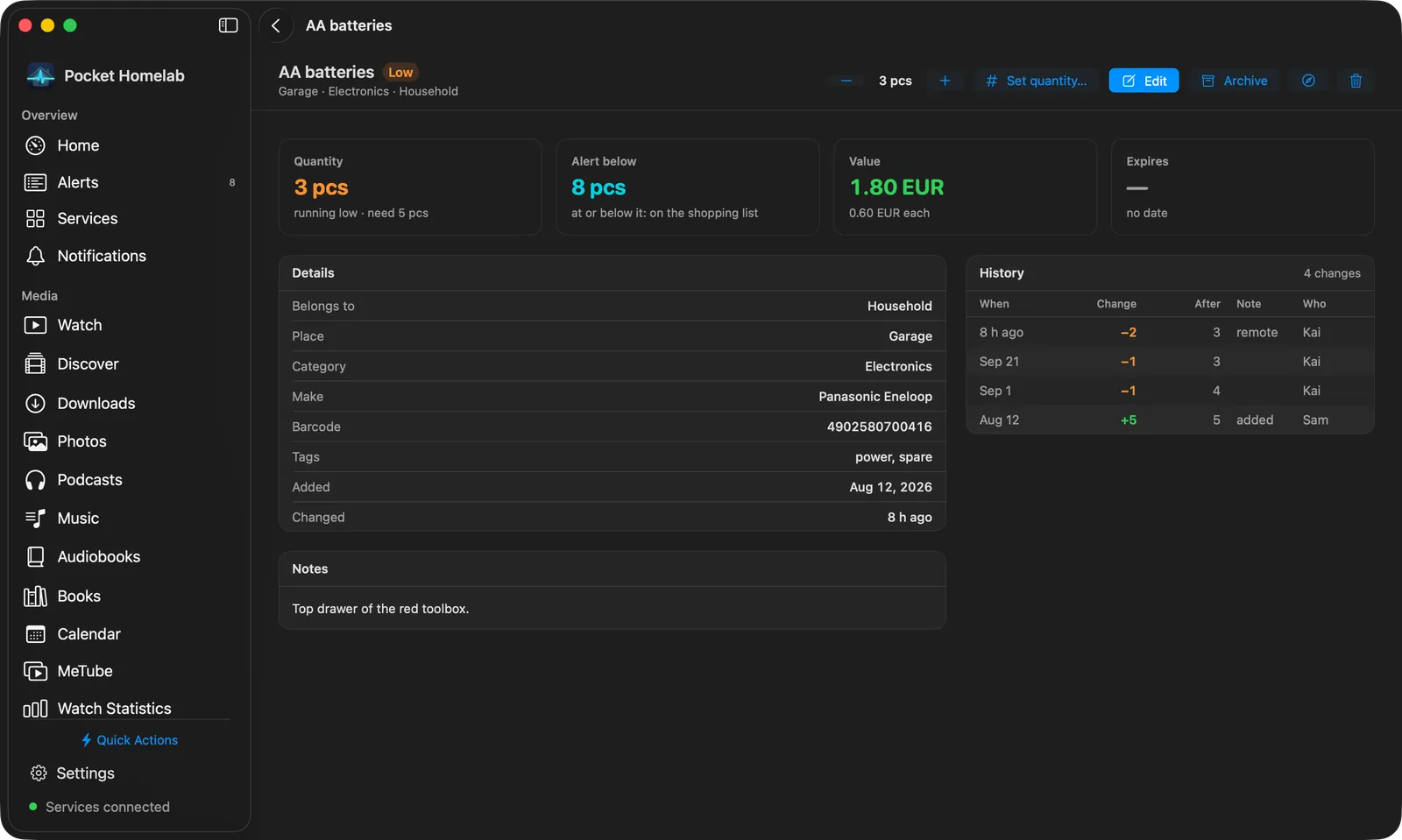Click the Audiobooks icon
The image size is (1402, 840).
pos(35,557)
